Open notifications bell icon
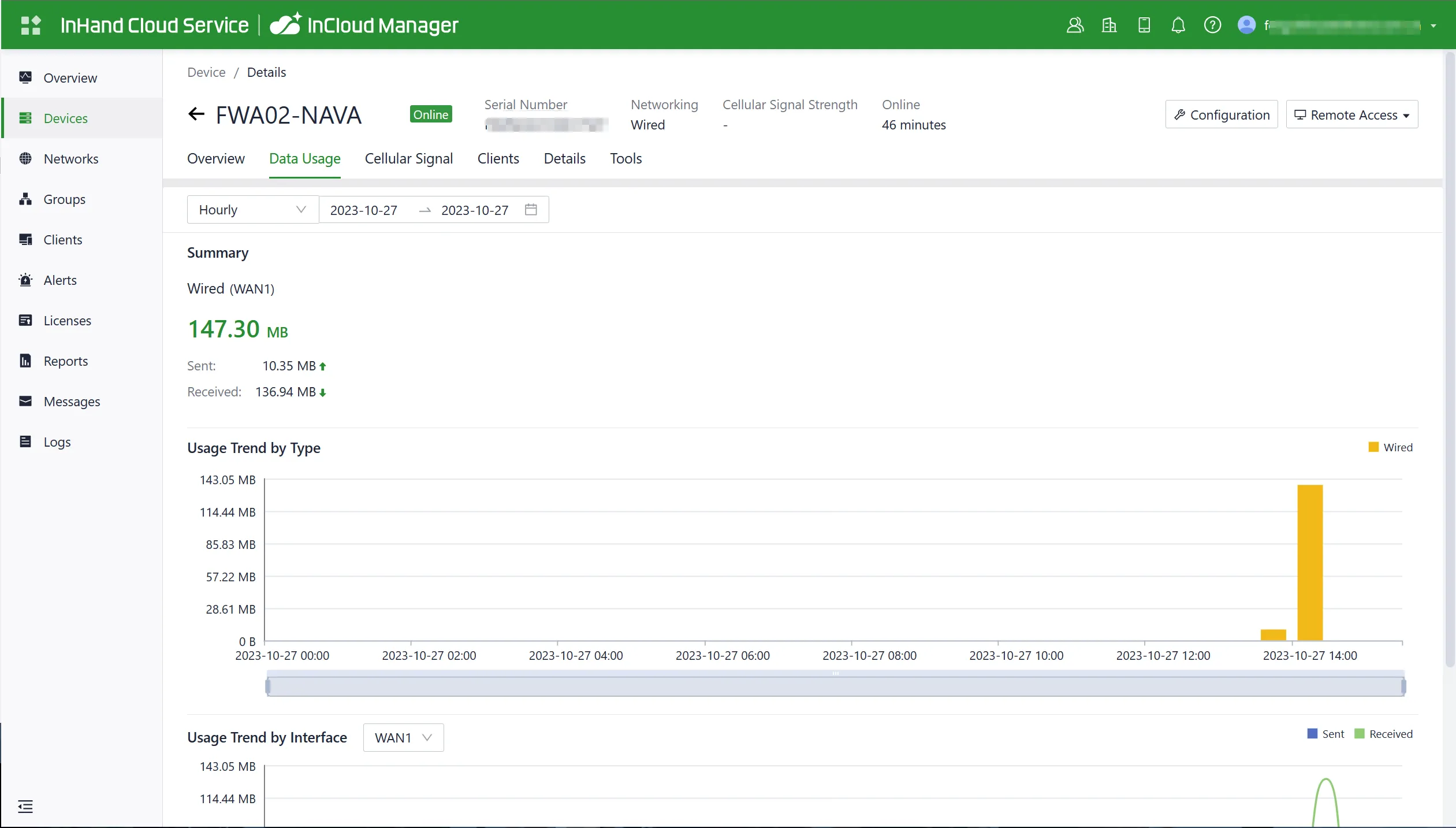Viewport: 1456px width, 828px height. point(1178,25)
